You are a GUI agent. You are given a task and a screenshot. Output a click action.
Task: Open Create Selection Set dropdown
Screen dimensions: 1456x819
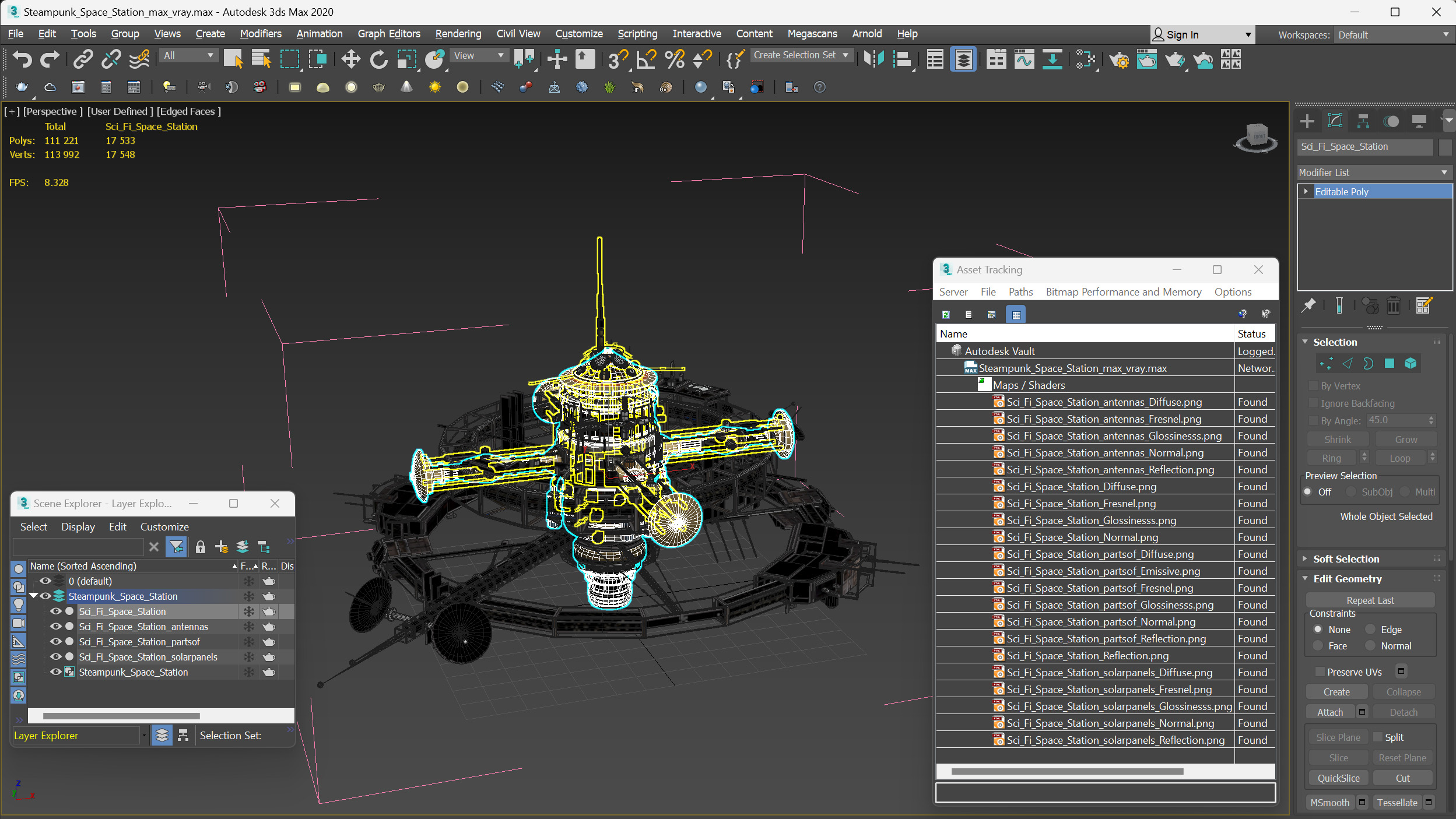point(801,55)
